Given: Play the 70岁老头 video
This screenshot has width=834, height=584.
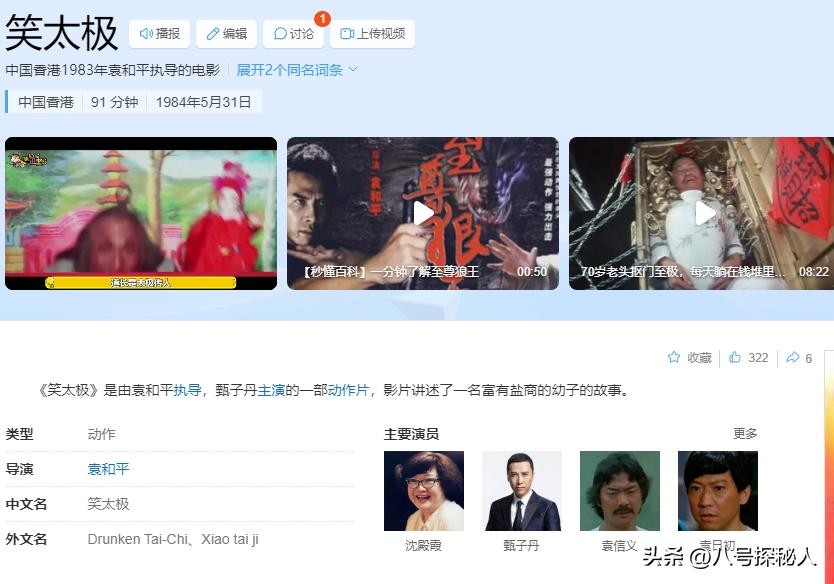Looking at the screenshot, I should pos(705,213).
